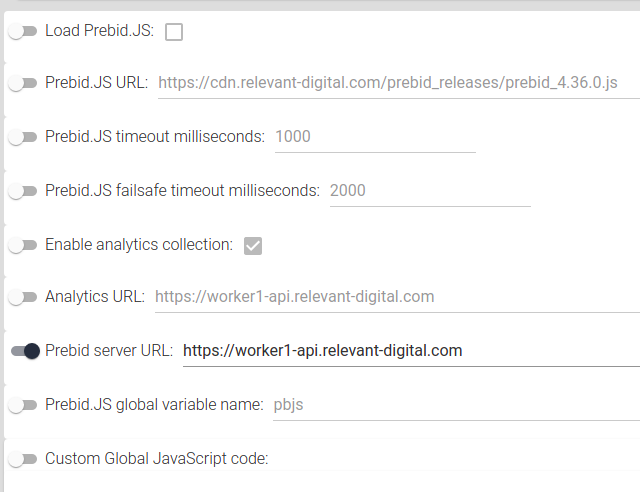Toggle Prebid.JS timeout milliseconds override switch

coord(23,137)
